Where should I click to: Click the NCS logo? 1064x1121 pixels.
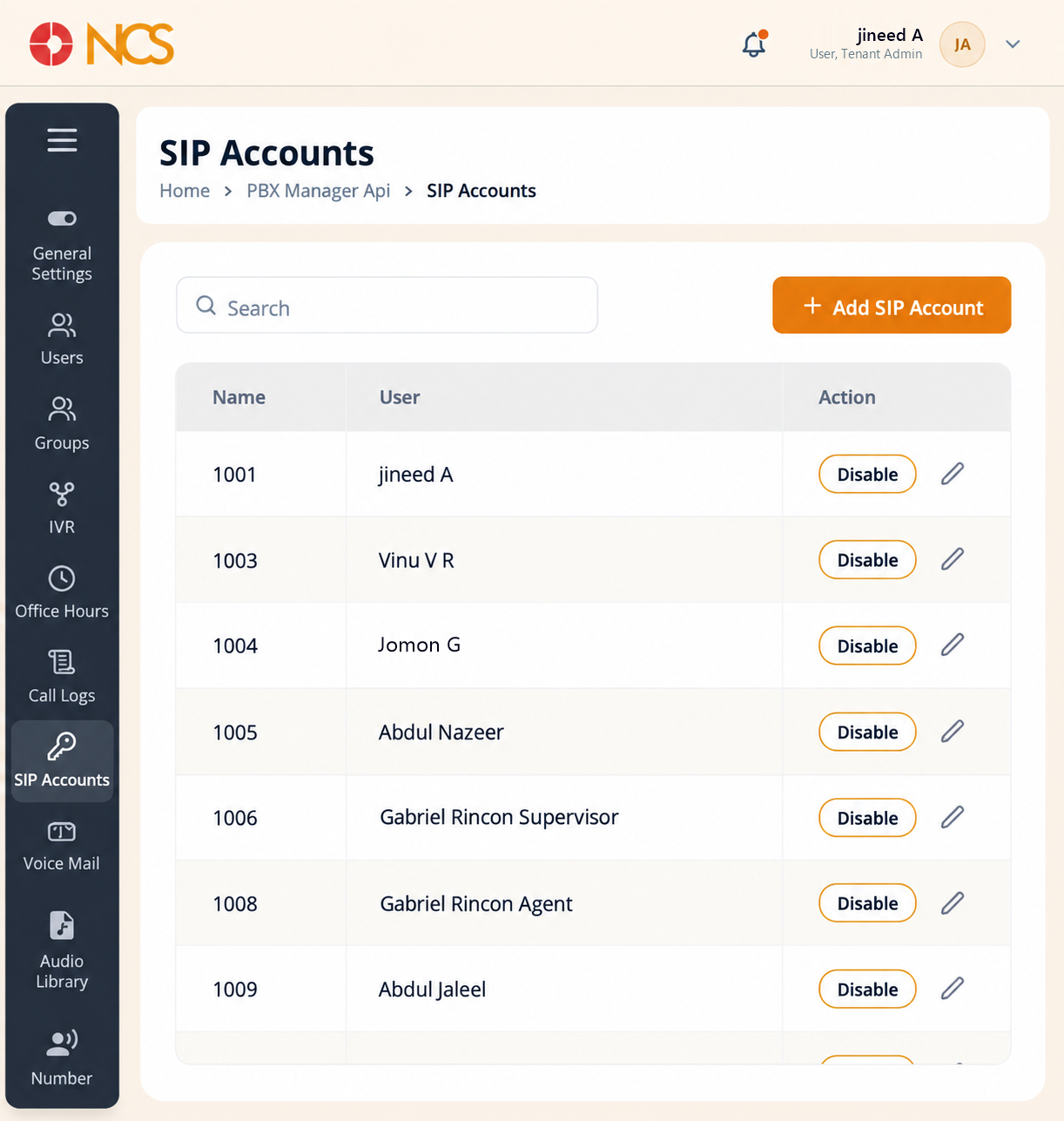pos(102,44)
